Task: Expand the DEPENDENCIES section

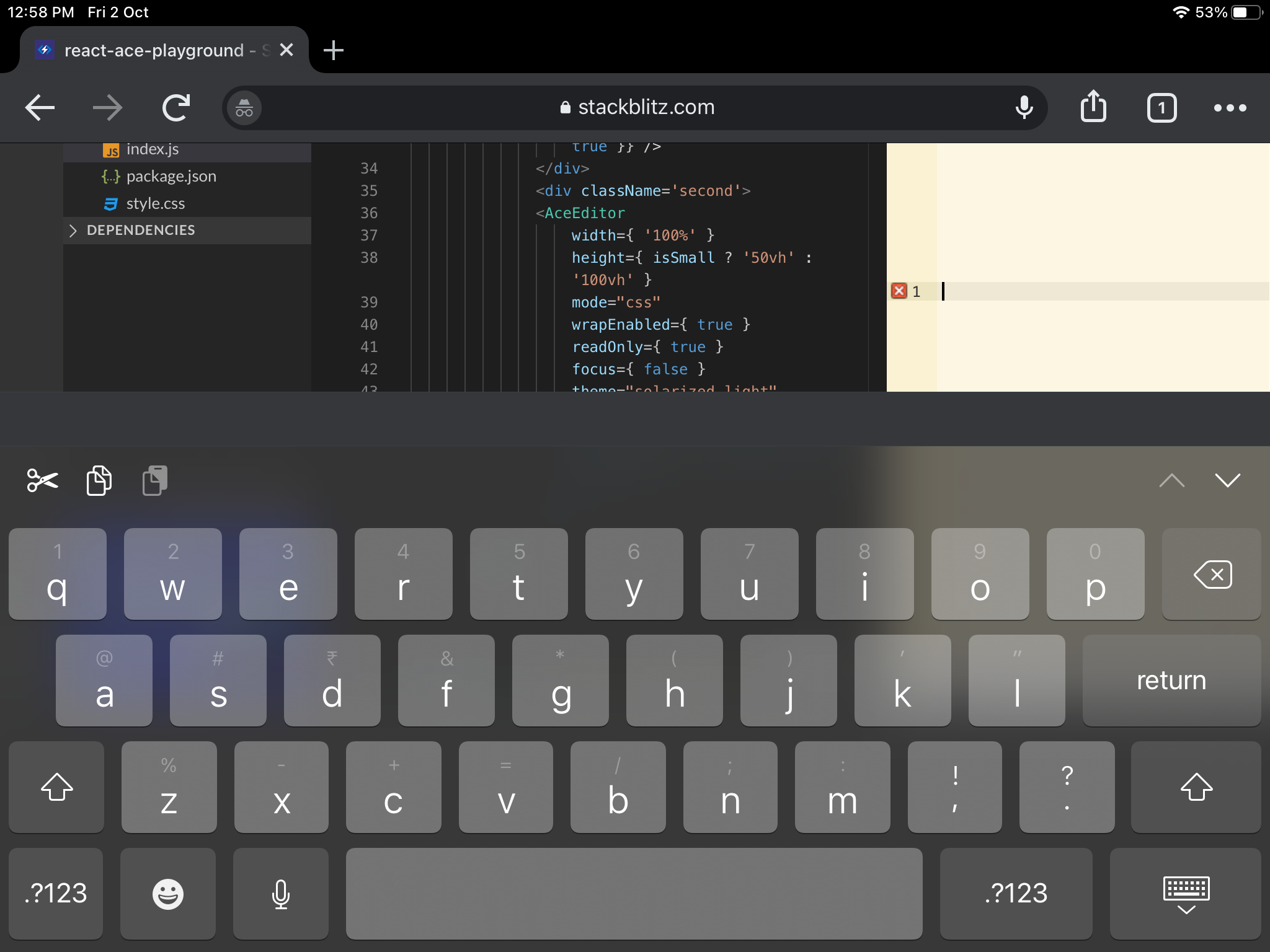Action: pos(139,230)
